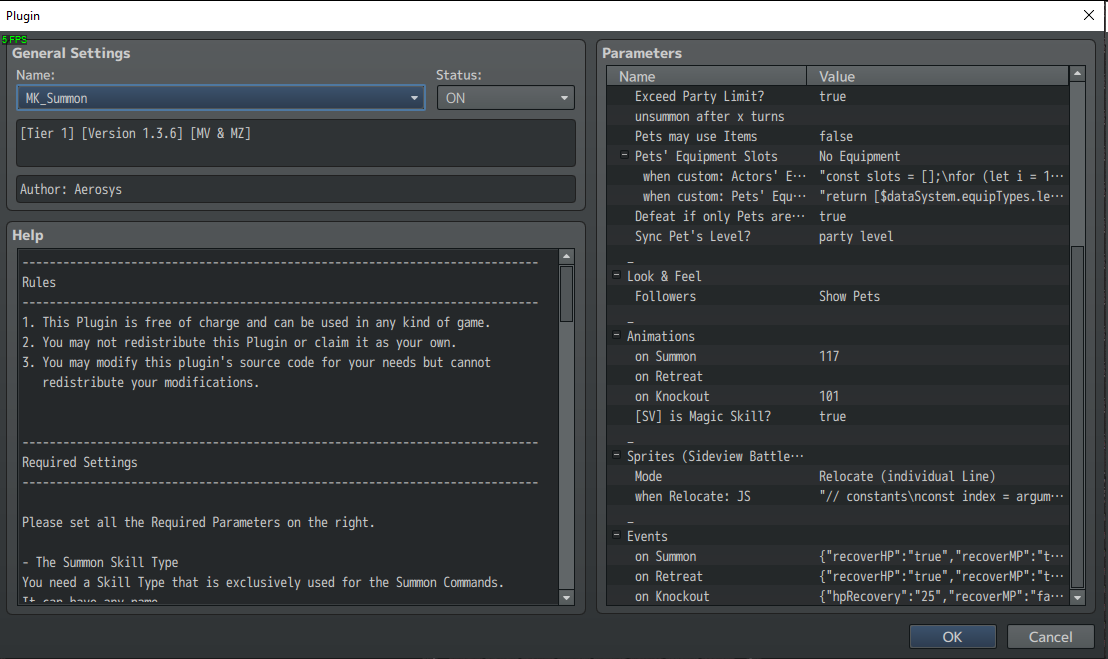Viewport: 1108px width, 659px height.
Task: Select when Relocate: JS parameter
Action: (x=837, y=497)
